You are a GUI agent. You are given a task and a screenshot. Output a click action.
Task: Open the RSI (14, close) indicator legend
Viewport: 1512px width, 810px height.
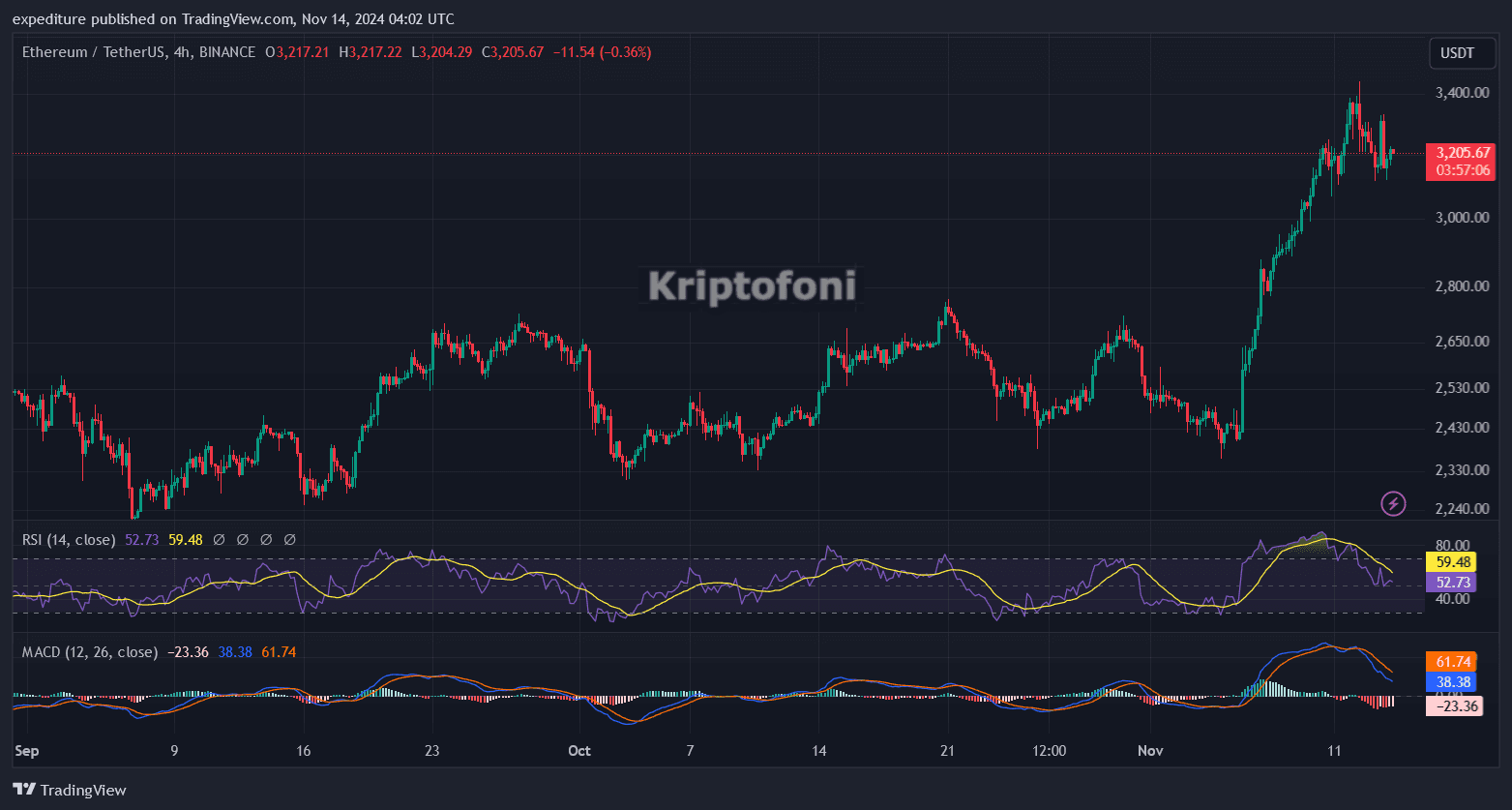69,540
